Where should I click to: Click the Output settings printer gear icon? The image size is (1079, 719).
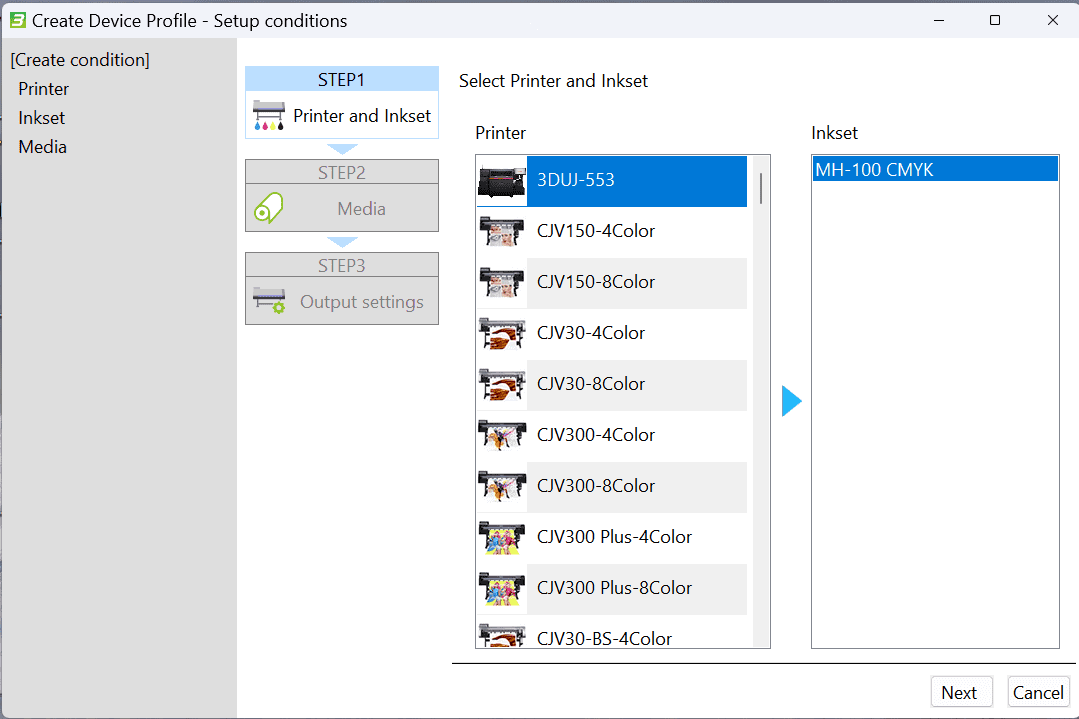coord(269,302)
